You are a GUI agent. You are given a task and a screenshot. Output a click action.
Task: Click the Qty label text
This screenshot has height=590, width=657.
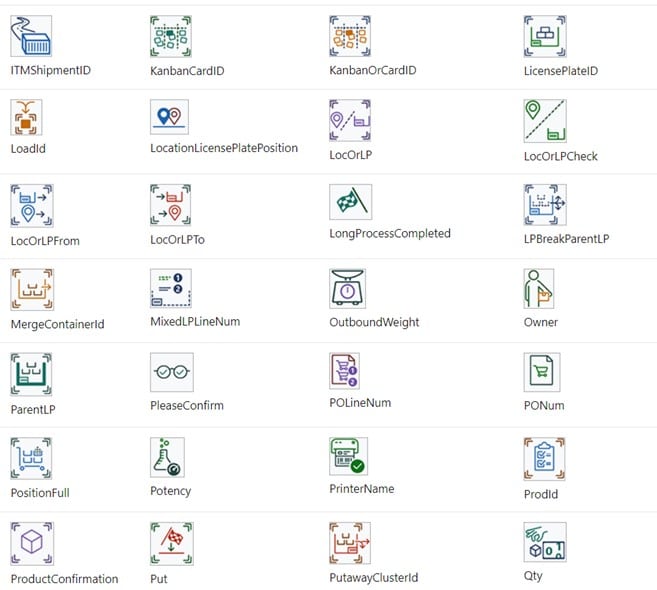click(533, 576)
